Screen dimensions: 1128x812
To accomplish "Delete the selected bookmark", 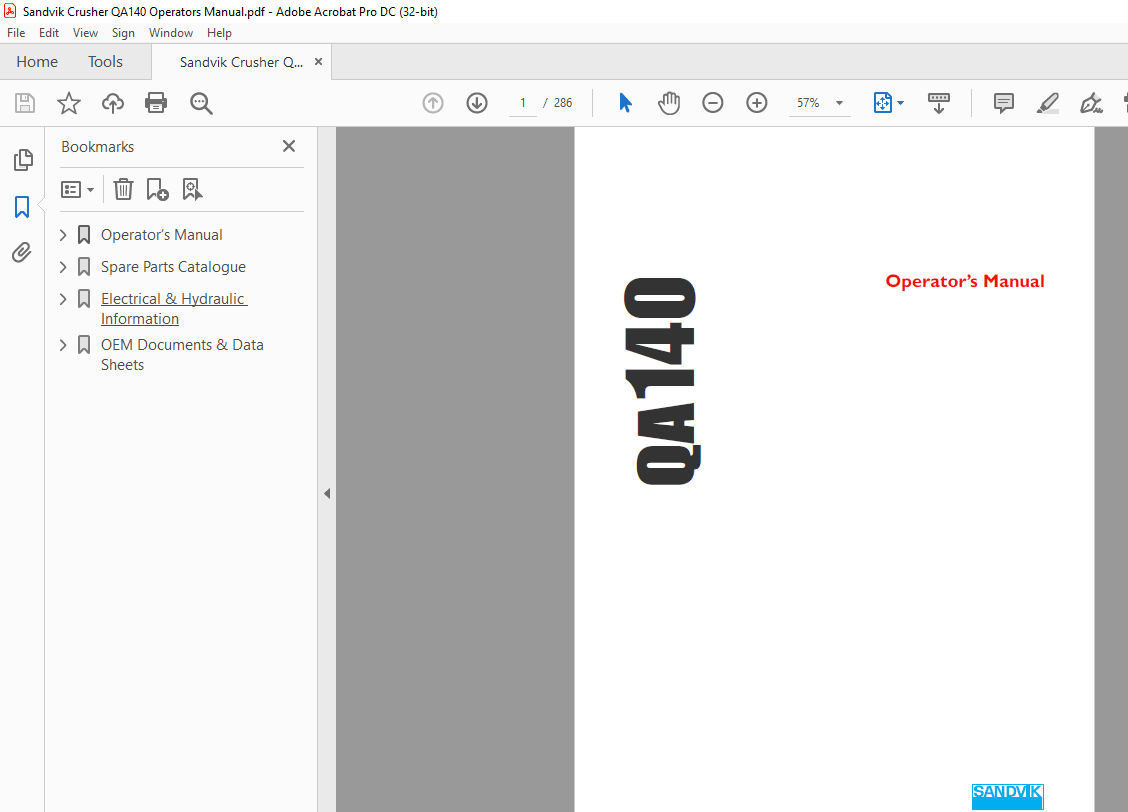I will tap(122, 189).
